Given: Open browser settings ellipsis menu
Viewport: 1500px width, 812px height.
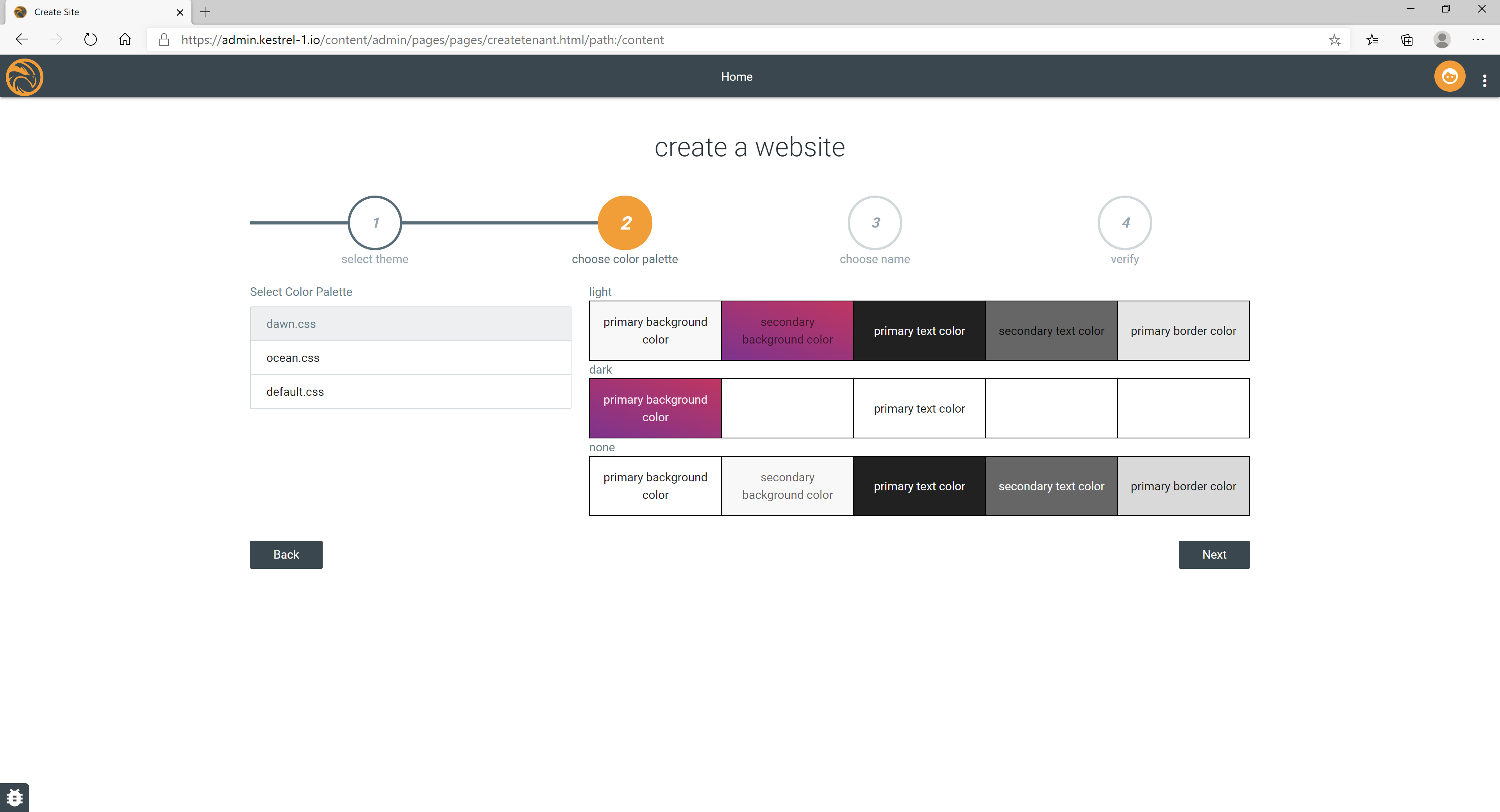Looking at the screenshot, I should (x=1478, y=39).
